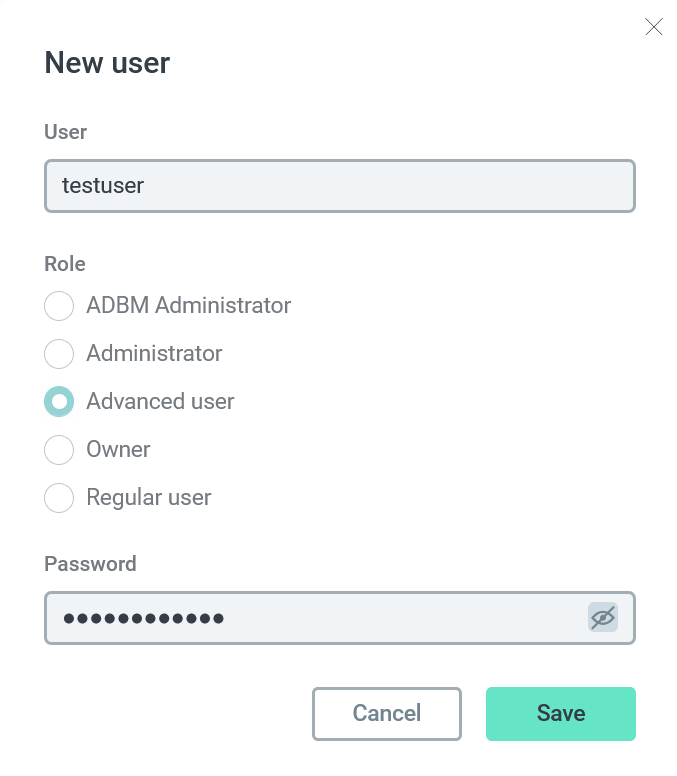Click the "Administrator" role label text
Viewport: 677px width, 776px height.
154,354
